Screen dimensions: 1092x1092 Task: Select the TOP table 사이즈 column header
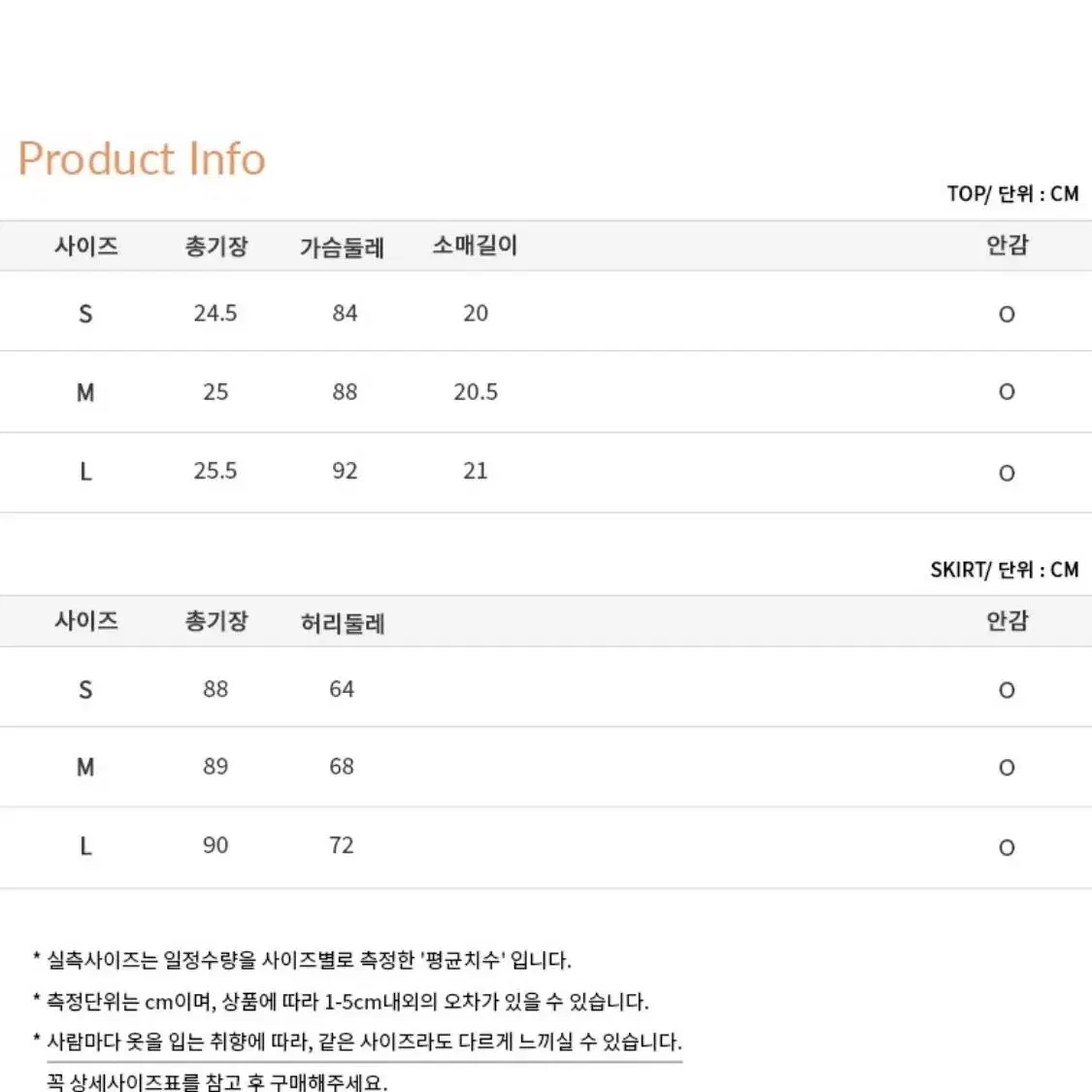[86, 246]
